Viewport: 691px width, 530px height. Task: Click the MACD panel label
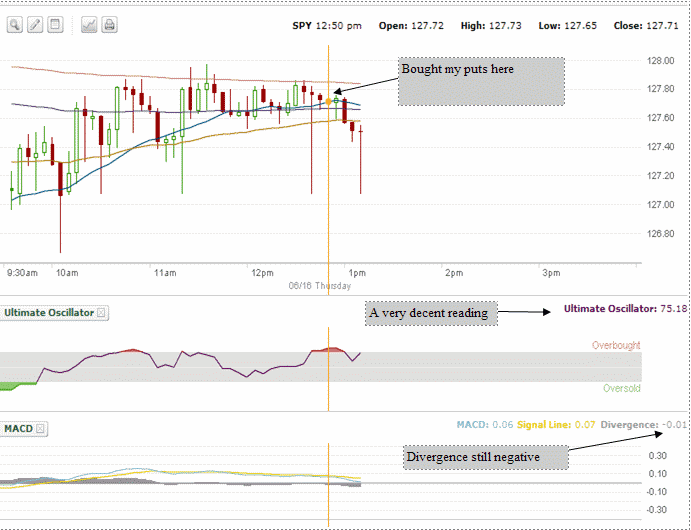19,429
